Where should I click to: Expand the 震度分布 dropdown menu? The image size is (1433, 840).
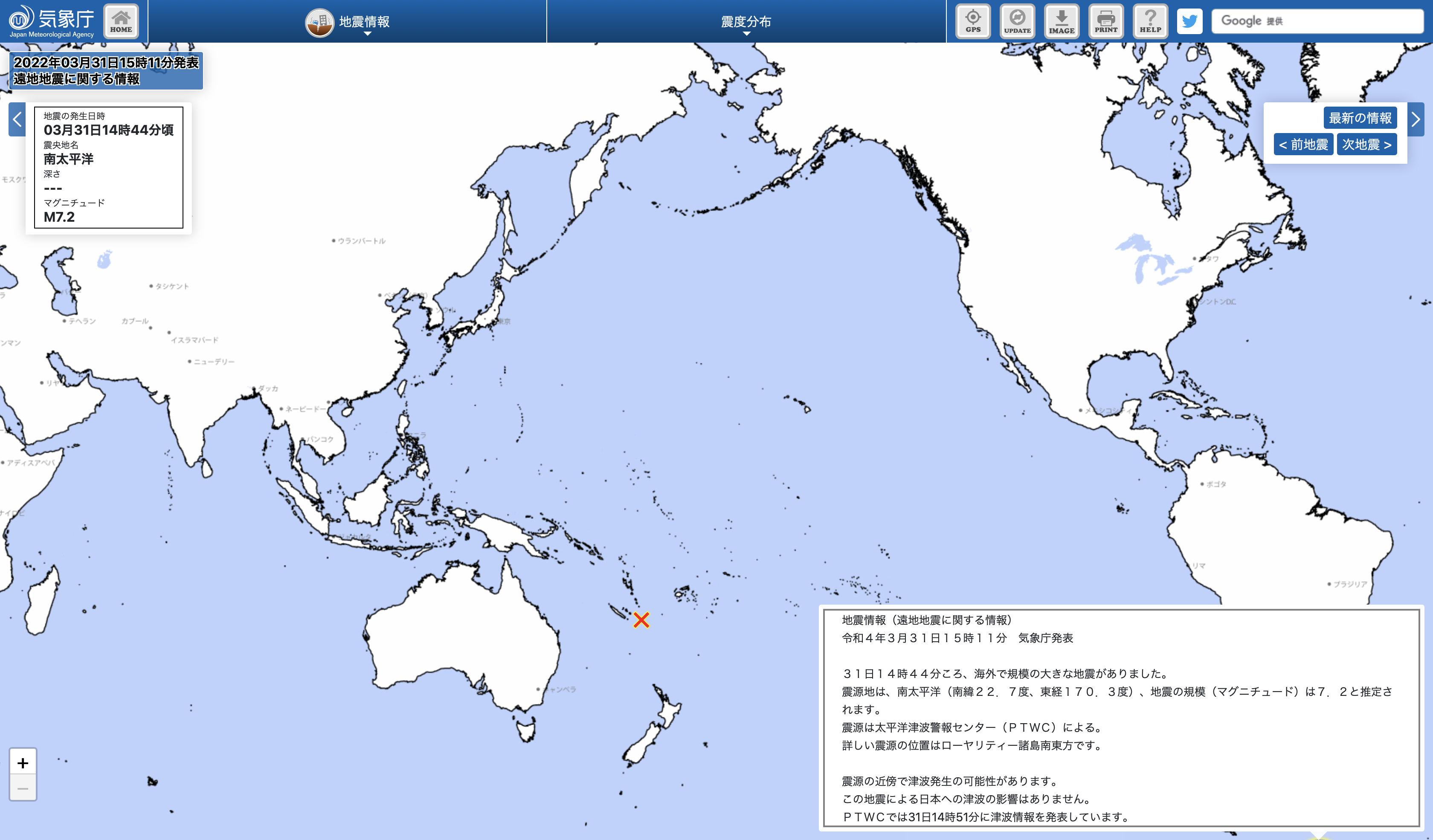coord(746,23)
